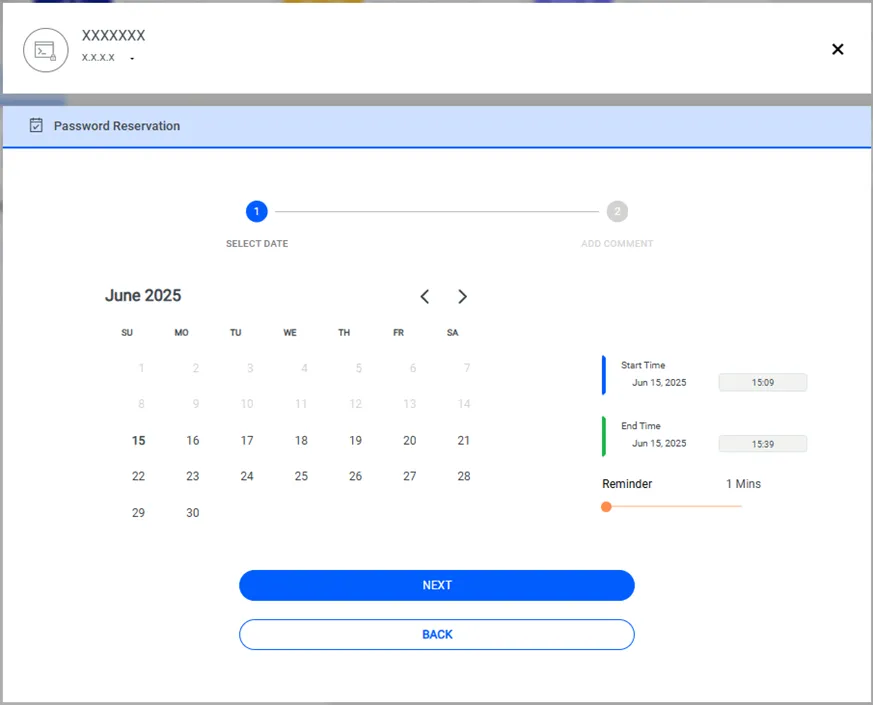The width and height of the screenshot is (873, 705).
Task: Choose June 24 on the calendar
Action: pyautogui.click(x=247, y=476)
